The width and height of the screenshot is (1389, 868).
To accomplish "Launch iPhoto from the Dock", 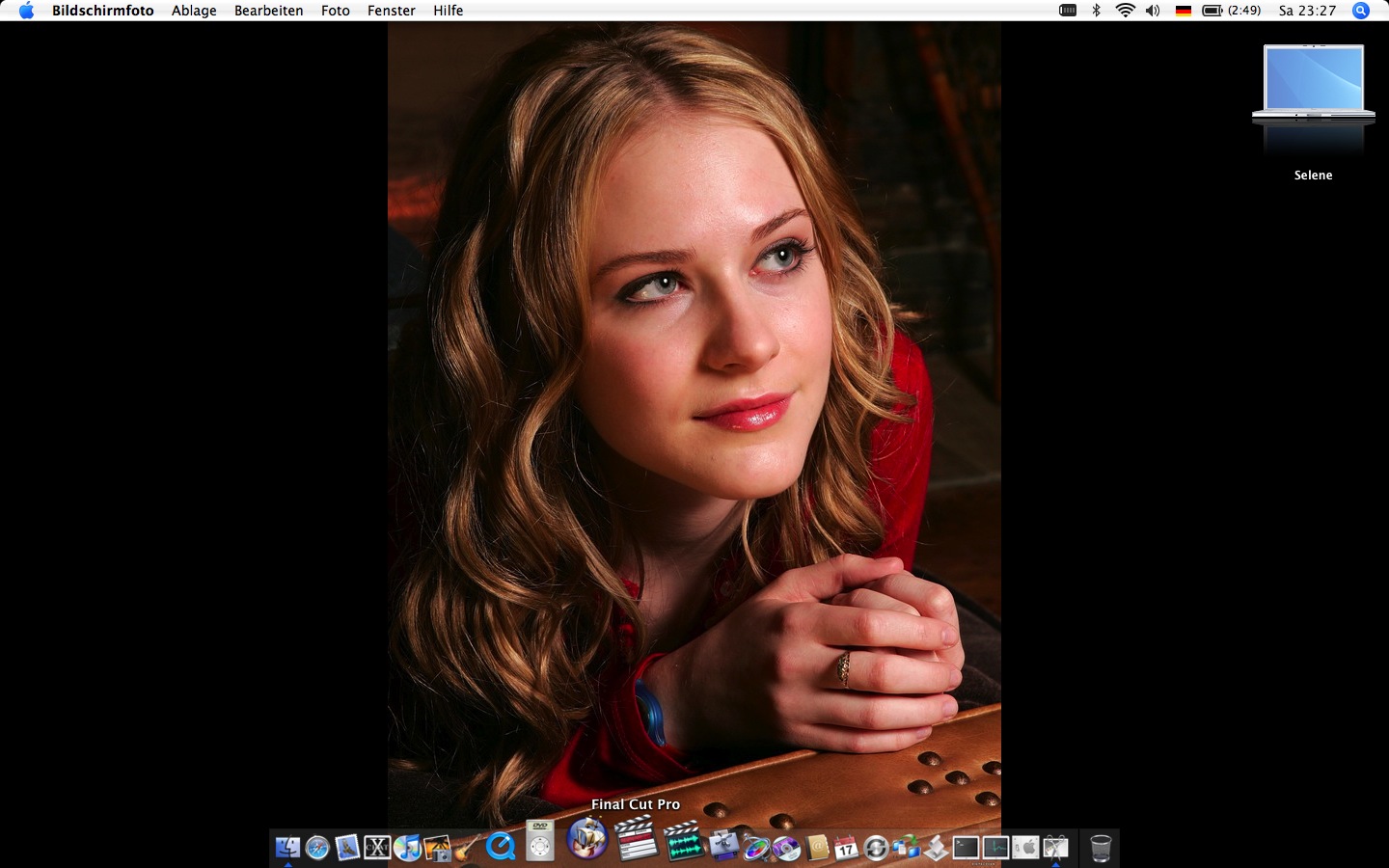I will (437, 848).
